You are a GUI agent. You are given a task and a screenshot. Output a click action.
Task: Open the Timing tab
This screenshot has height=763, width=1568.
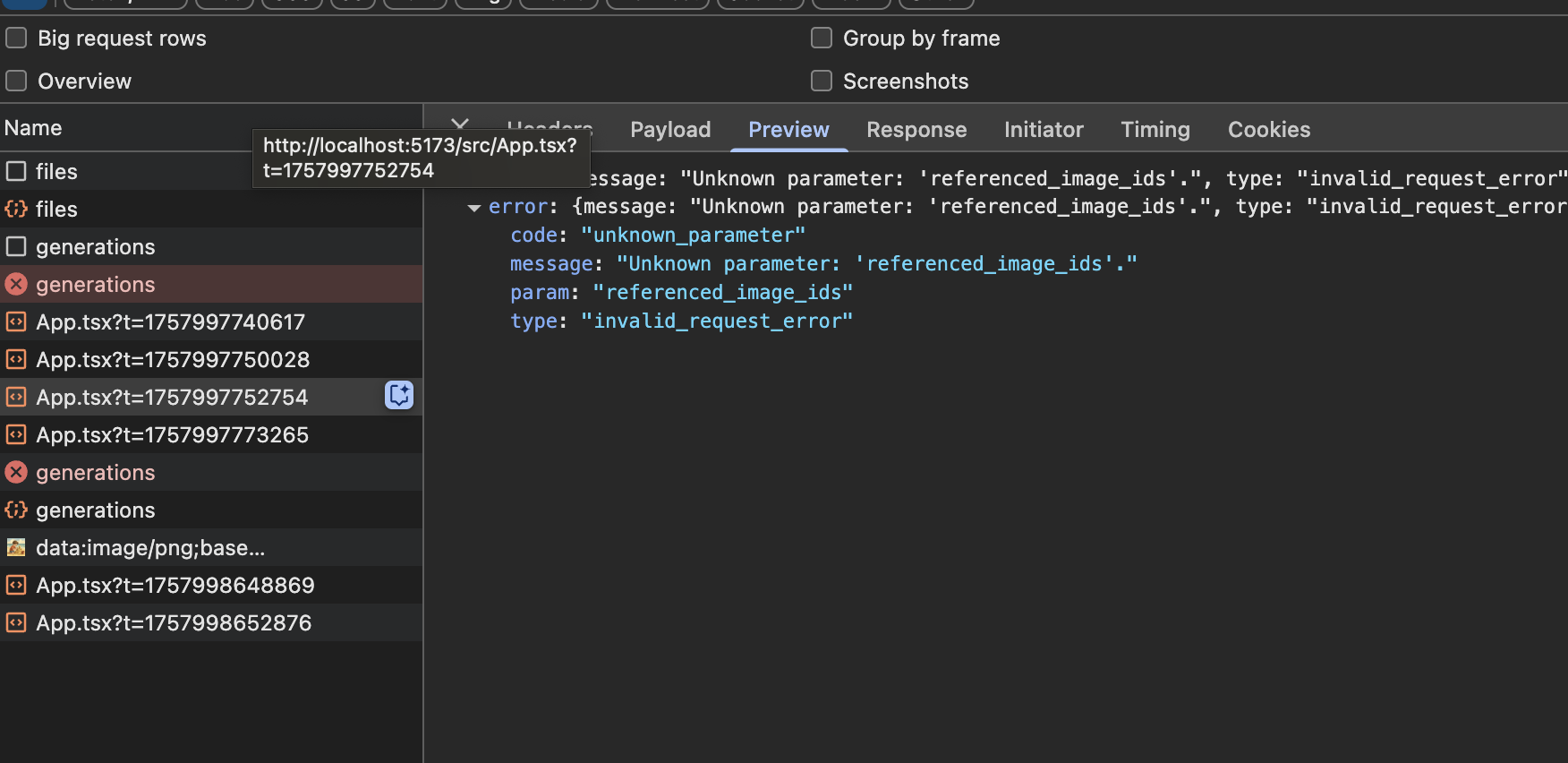(x=1155, y=130)
